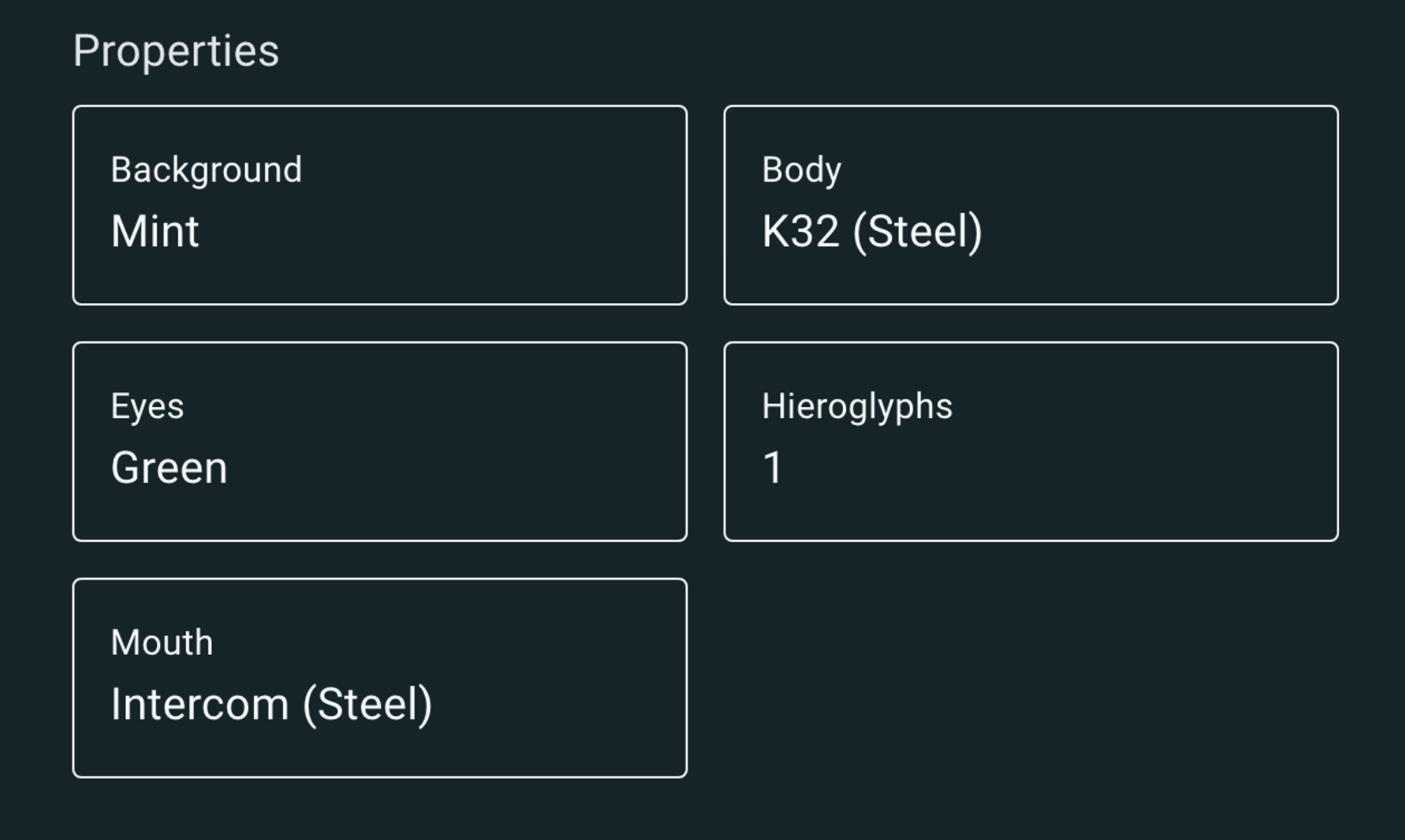Screen dimensions: 1405x840
Task: Click the Mint background value
Action: coord(155,231)
